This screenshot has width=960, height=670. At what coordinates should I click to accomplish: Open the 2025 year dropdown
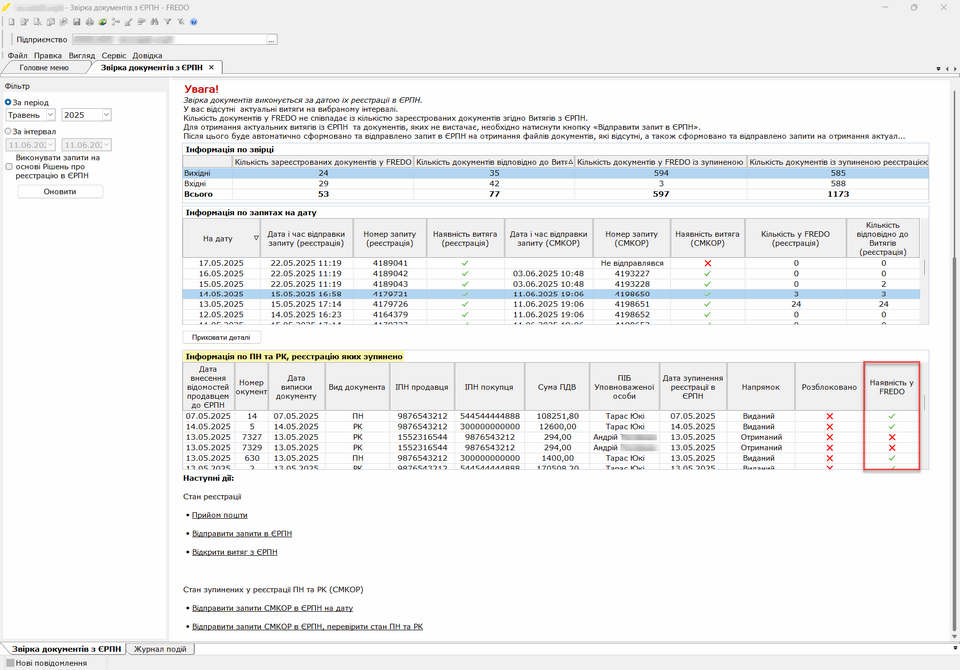(106, 115)
